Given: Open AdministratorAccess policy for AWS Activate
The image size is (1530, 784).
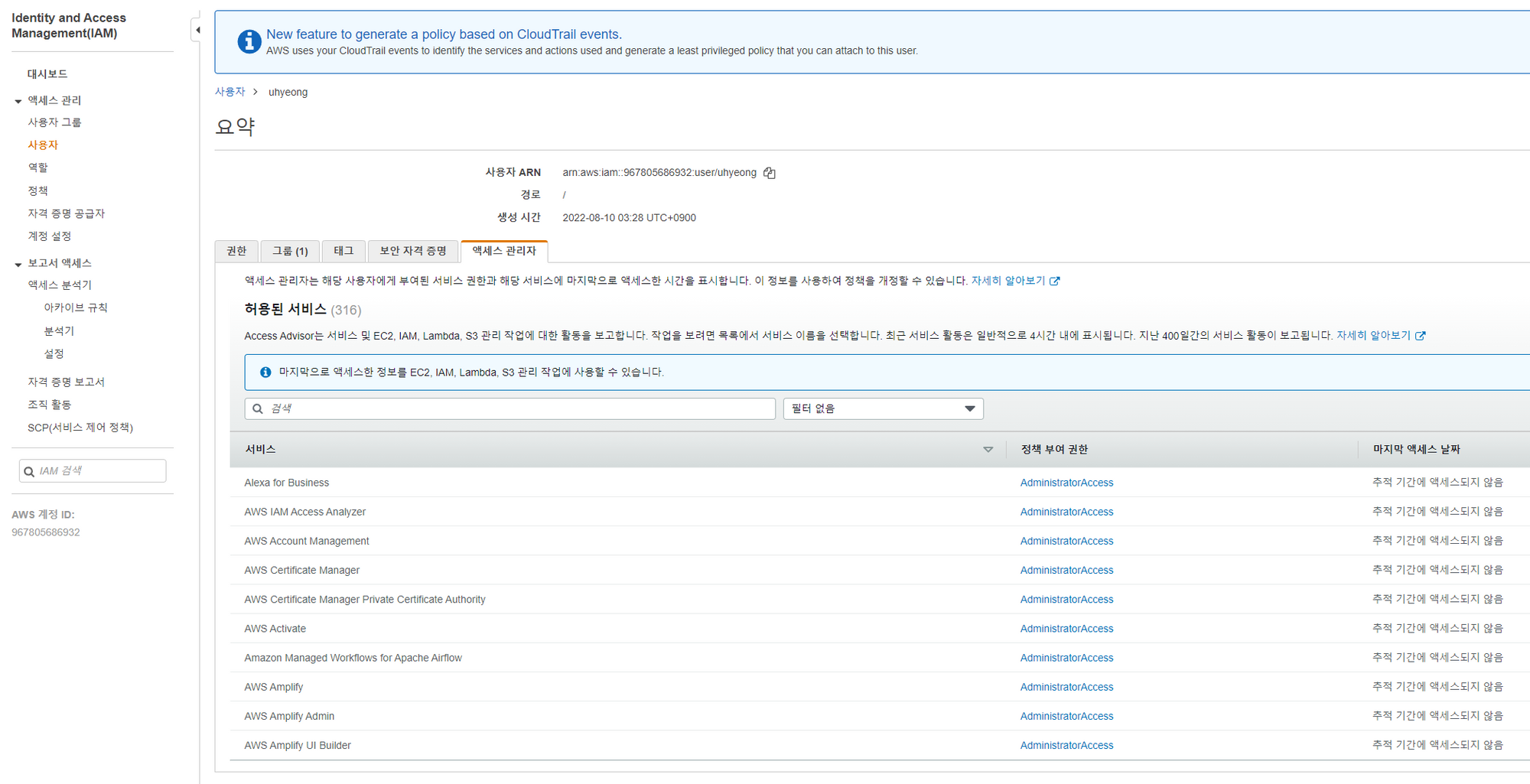Looking at the screenshot, I should click(x=1066, y=629).
